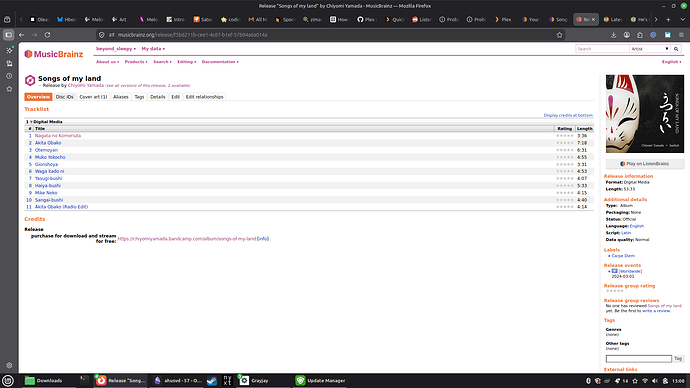
Task: Click the Wi-Fi network tray icon
Action: click(645, 381)
